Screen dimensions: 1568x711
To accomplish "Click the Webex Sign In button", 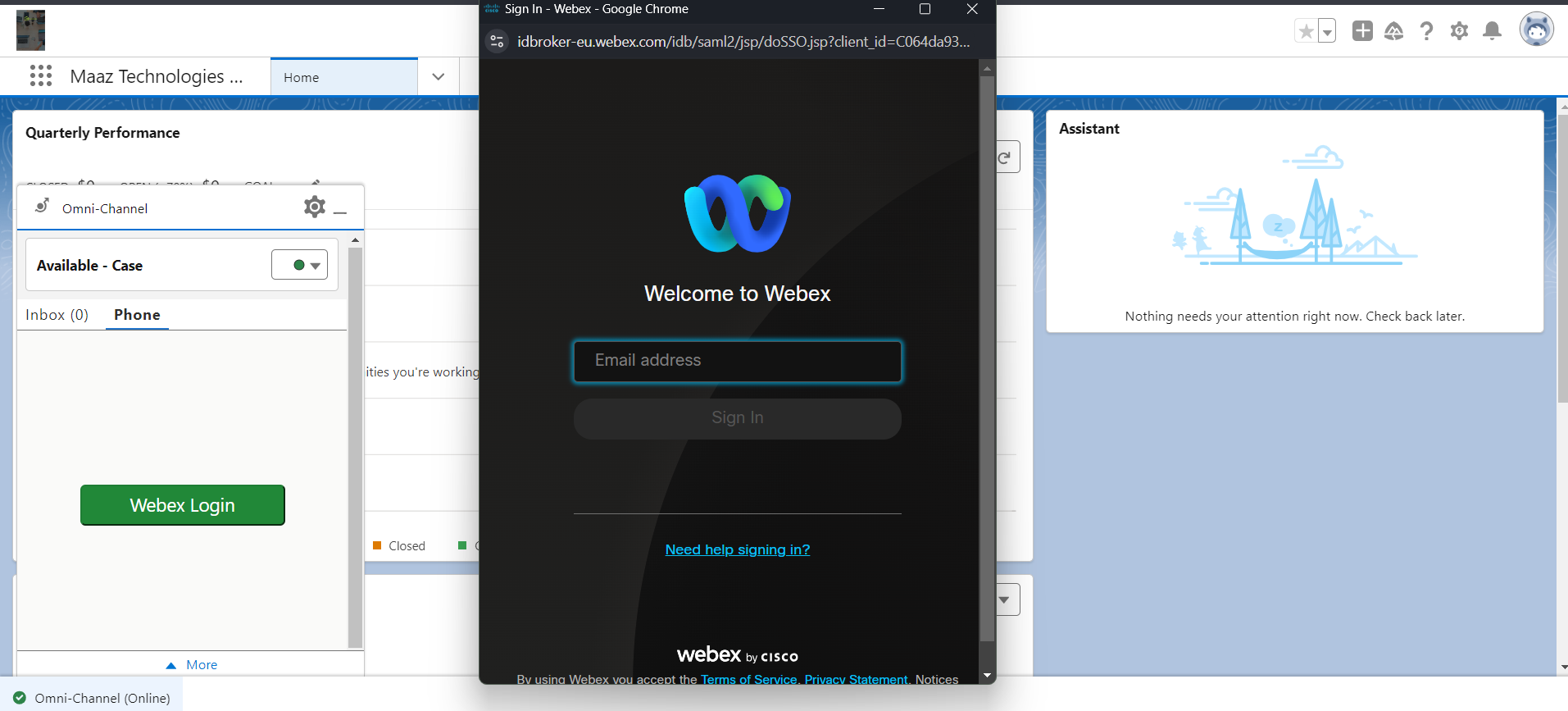I will pyautogui.click(x=738, y=418).
